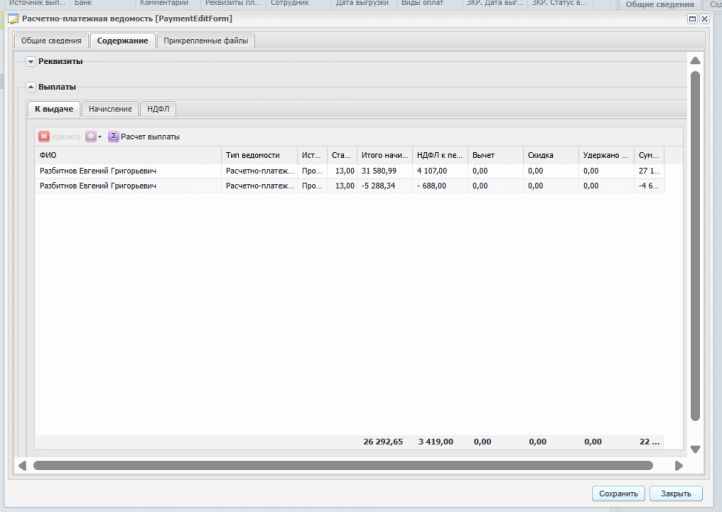Open the Общие сведения tab in the payment form
This screenshot has height=512, width=722.
[51, 41]
